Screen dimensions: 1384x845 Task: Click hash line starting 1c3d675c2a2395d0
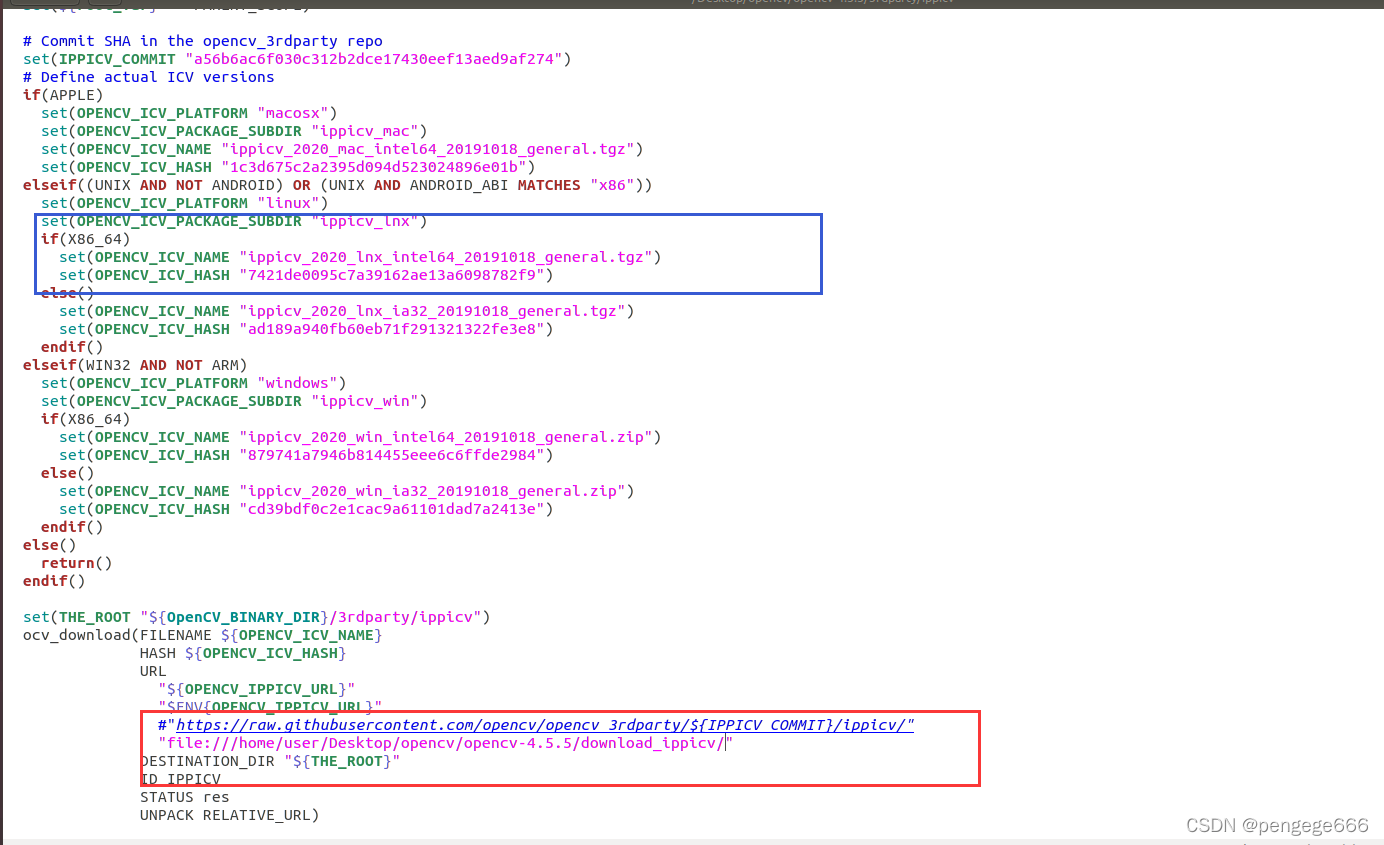point(288,167)
